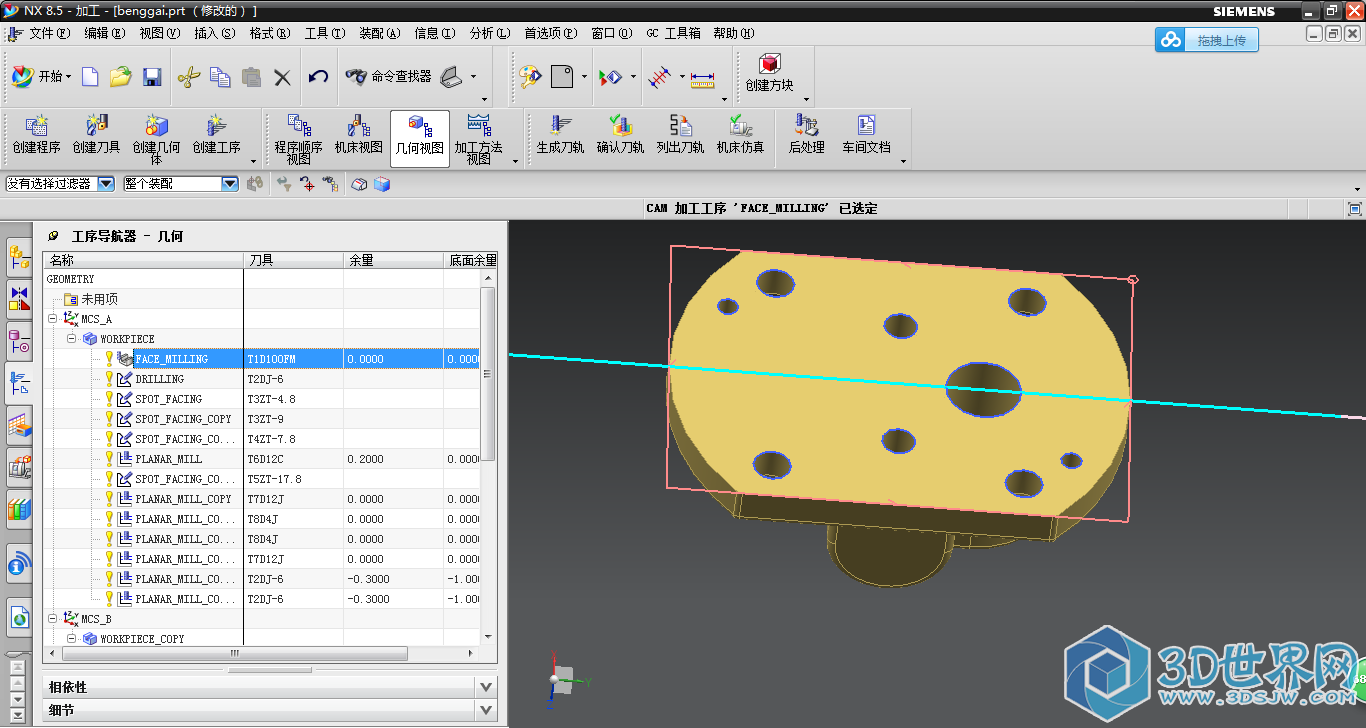
Task: Open the Edit (编辑) menu
Action: tap(104, 33)
